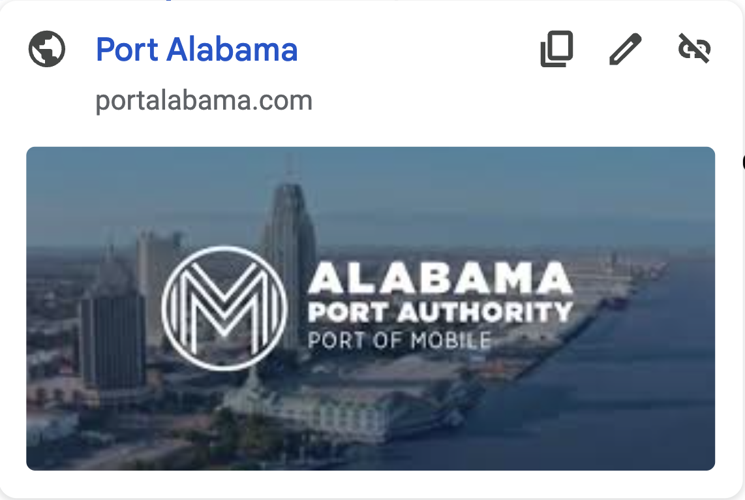Click the ALABAMA heading in the image
This screenshot has width=745, height=500.
coord(440,278)
